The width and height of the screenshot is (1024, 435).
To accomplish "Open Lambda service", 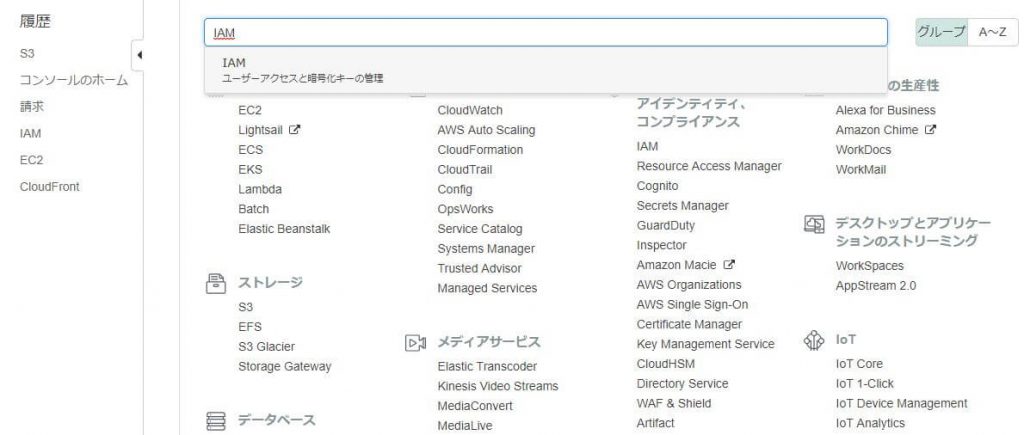I will point(260,189).
